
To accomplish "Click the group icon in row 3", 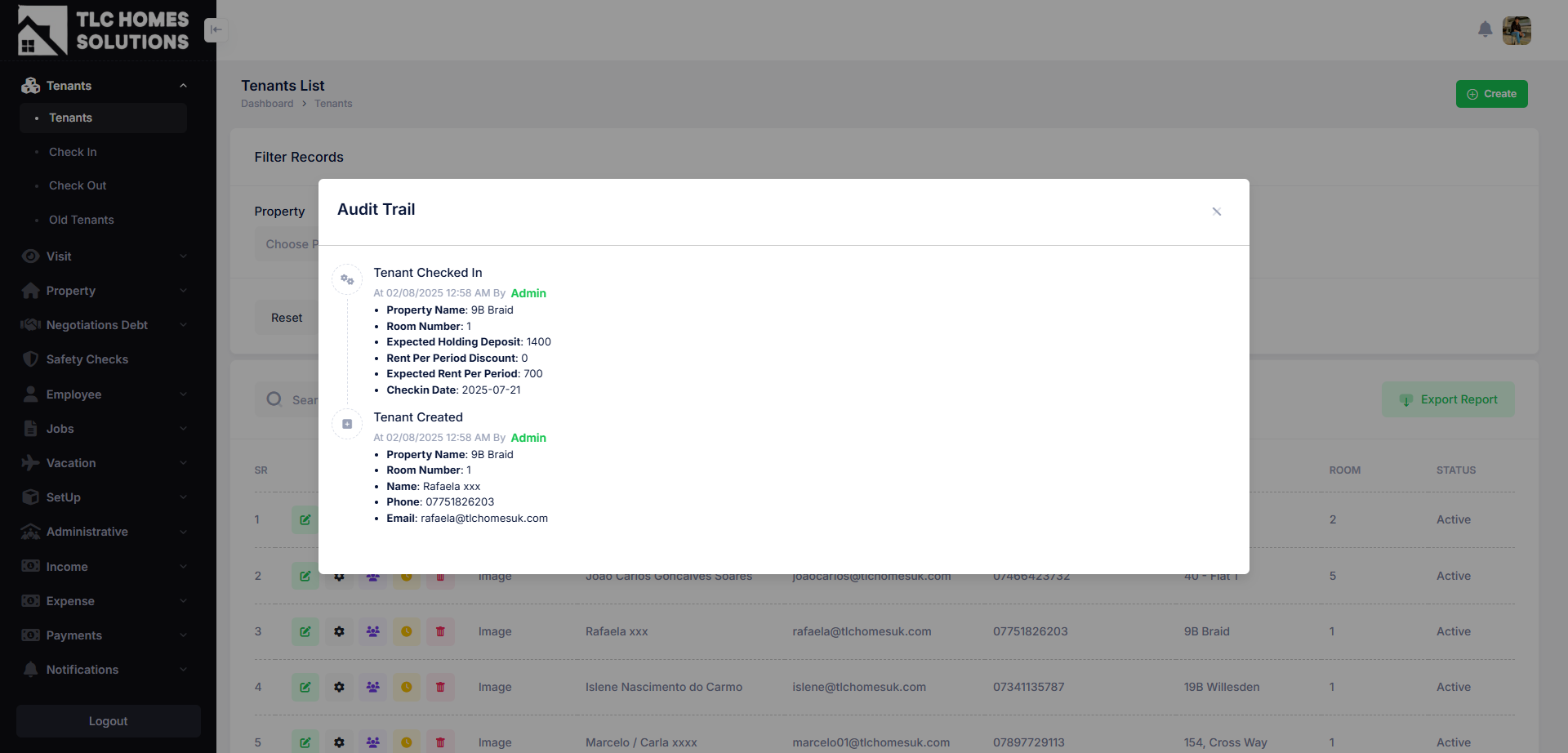I will click(372, 631).
